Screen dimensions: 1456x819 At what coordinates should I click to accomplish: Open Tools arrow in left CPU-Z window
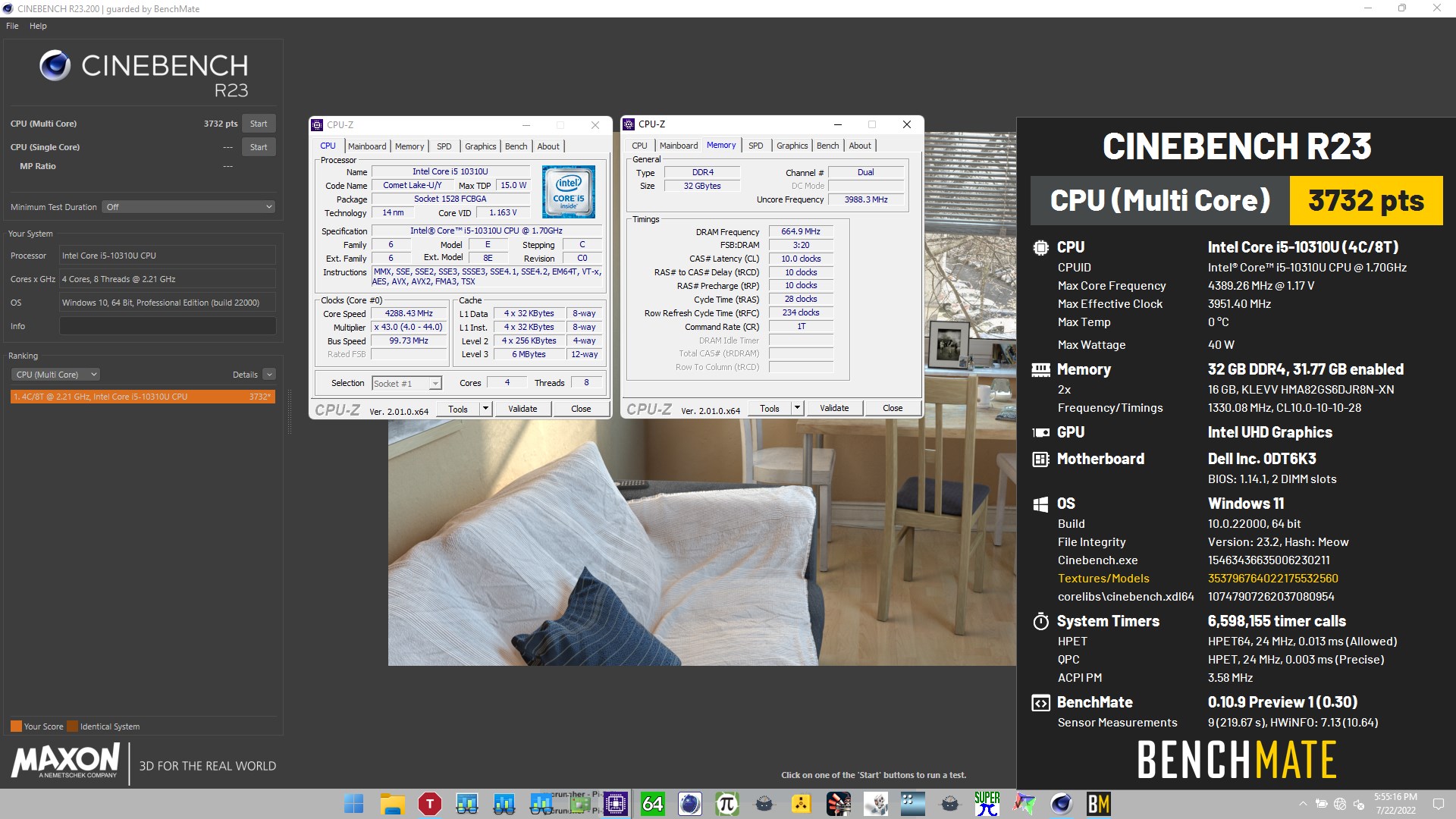pyautogui.click(x=486, y=409)
